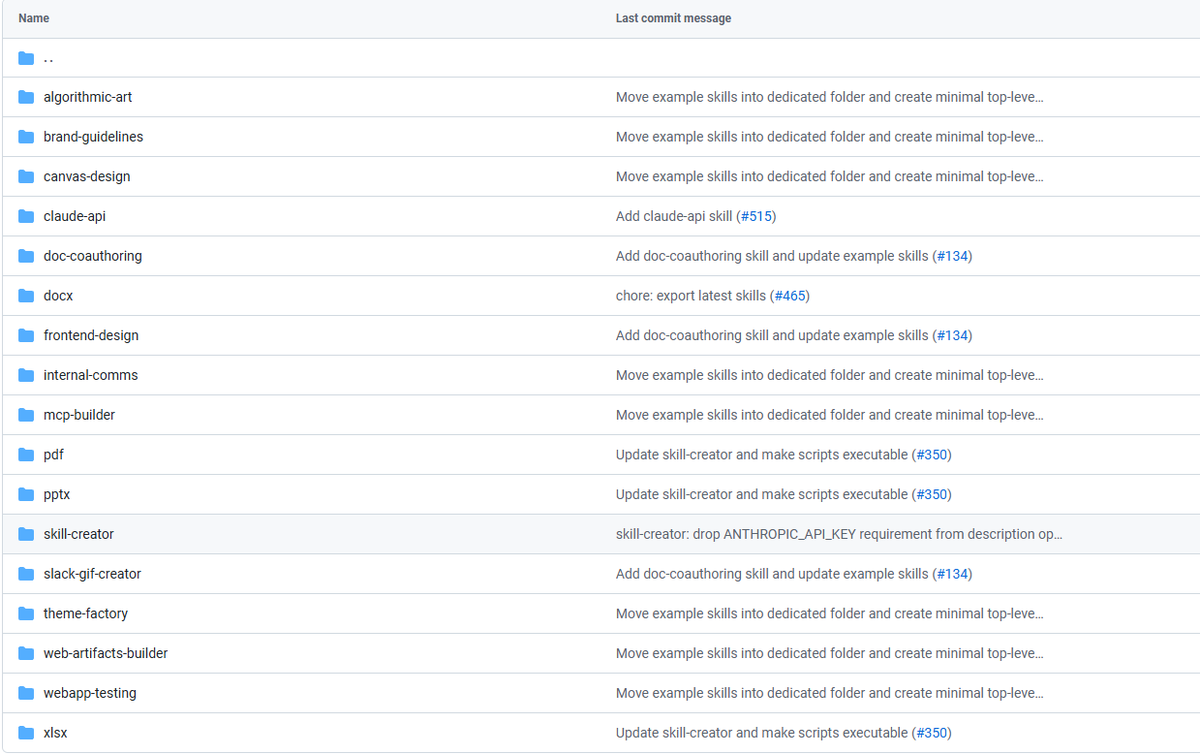
Task: Open the xlsx folder name link
Action: (x=56, y=733)
